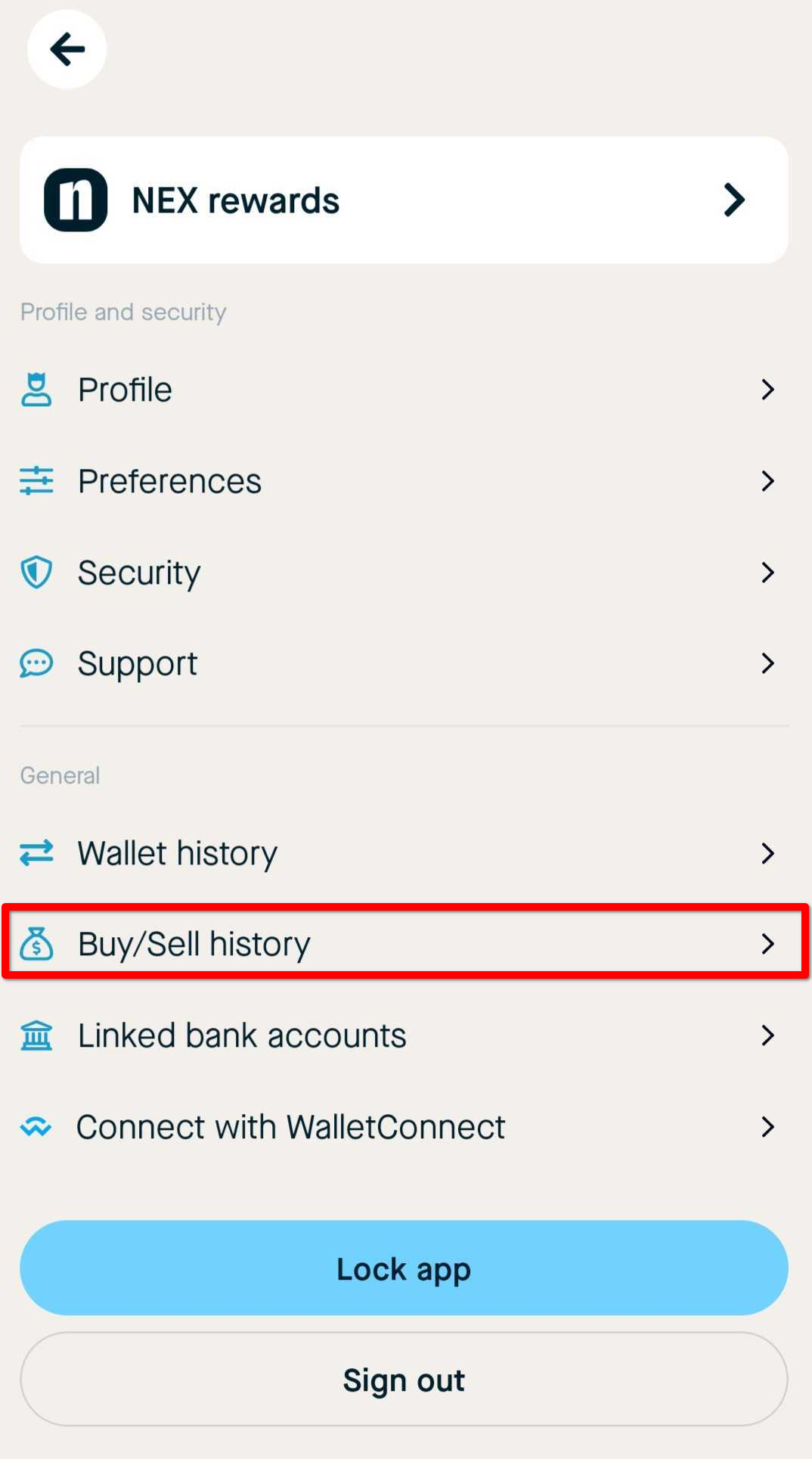812x1459 pixels.
Task: Click the Wallet history arrows icon
Action: tap(36, 853)
